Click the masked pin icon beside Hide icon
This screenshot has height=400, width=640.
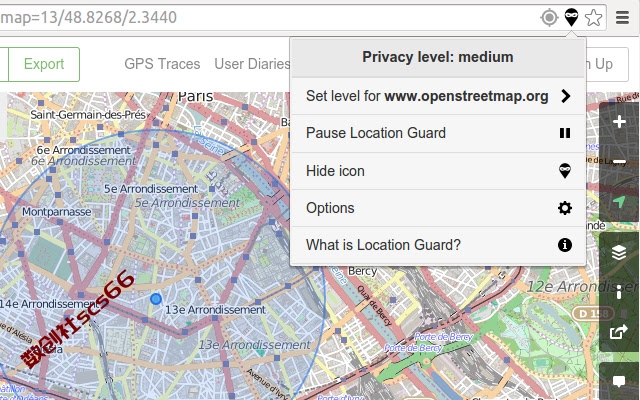pos(565,171)
